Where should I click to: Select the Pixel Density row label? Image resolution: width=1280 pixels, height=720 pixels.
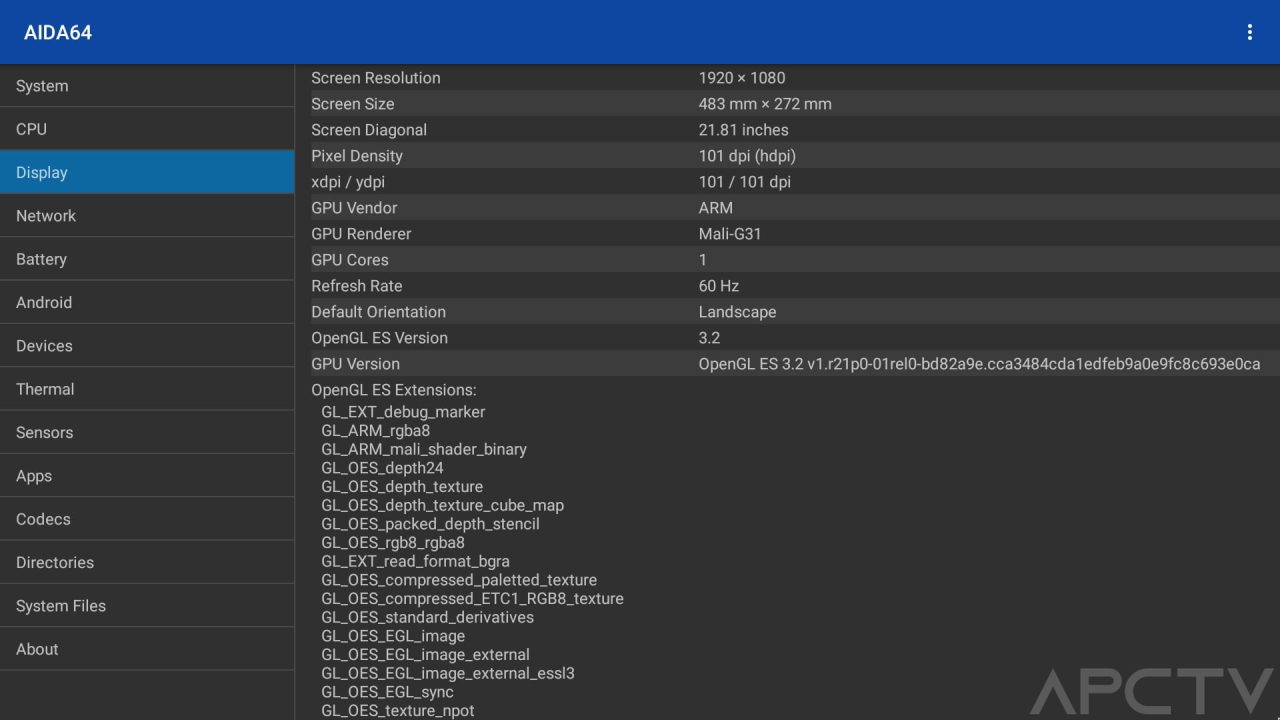pyautogui.click(x=357, y=156)
